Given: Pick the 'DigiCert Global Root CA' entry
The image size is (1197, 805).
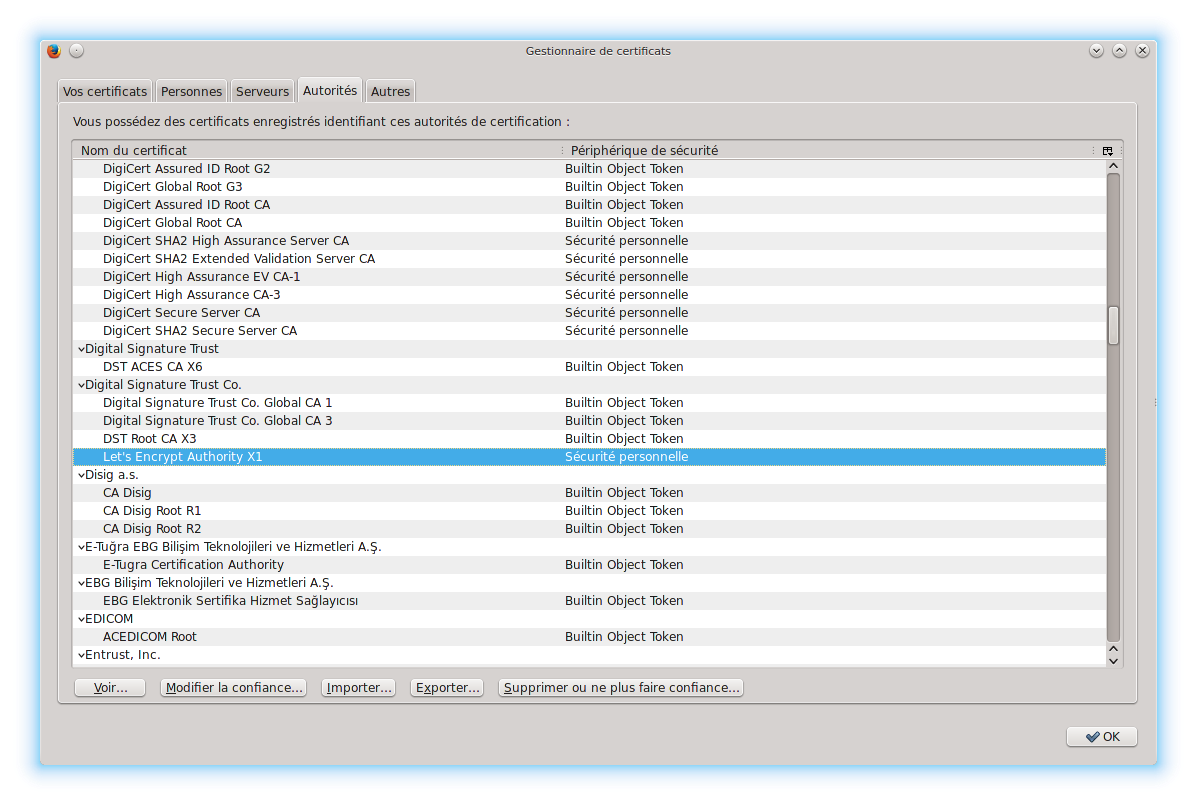Looking at the screenshot, I should (589, 223).
